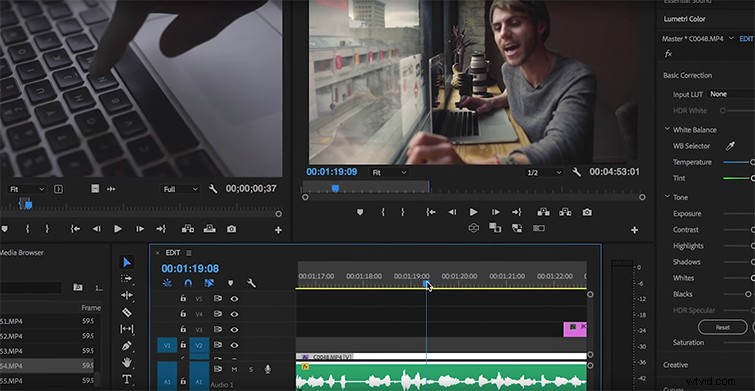Viewport: 755px width, 391px height.
Task: Select the Selection arrow tool
Action: click(x=127, y=262)
